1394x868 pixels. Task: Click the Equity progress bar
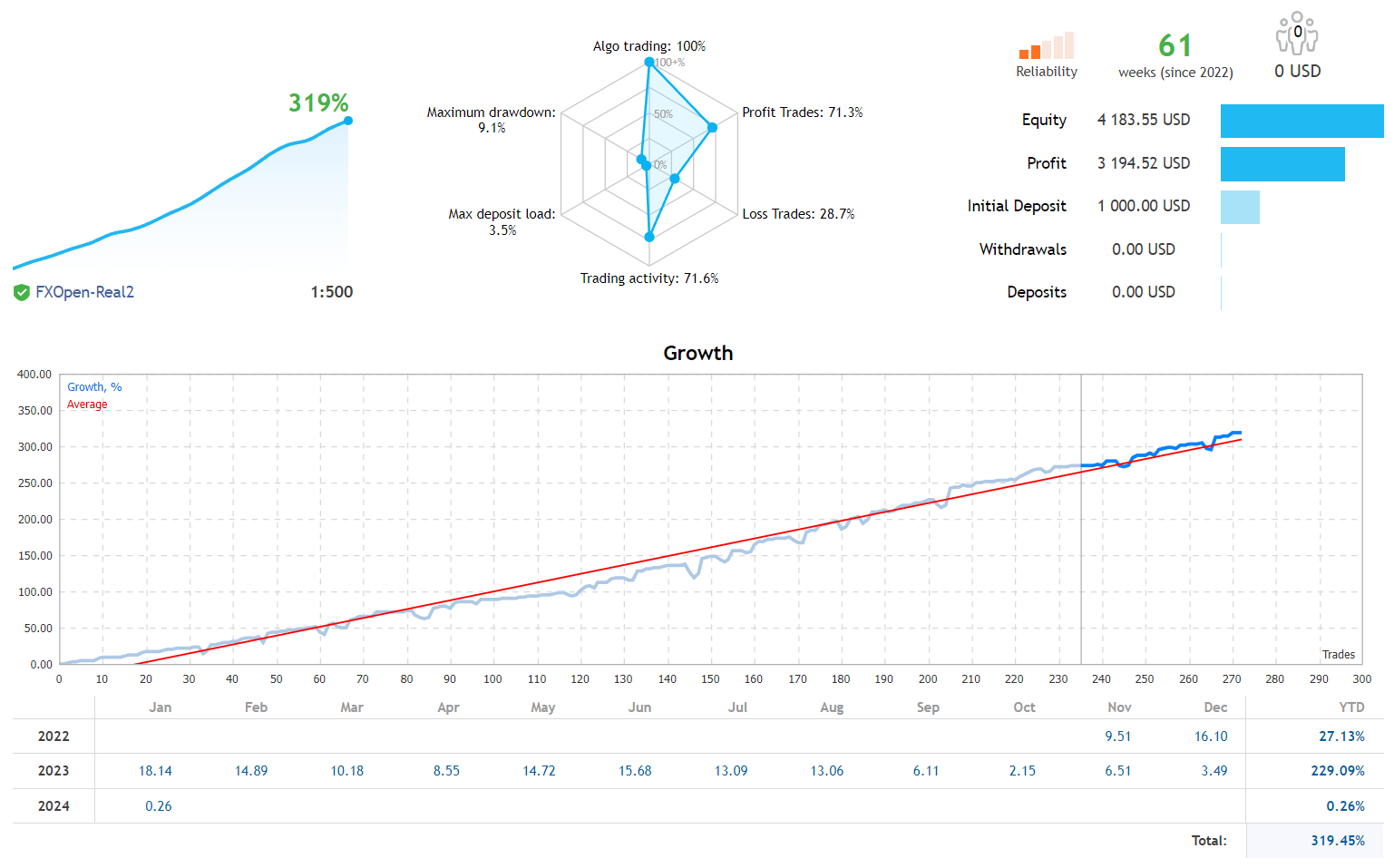tap(1302, 121)
